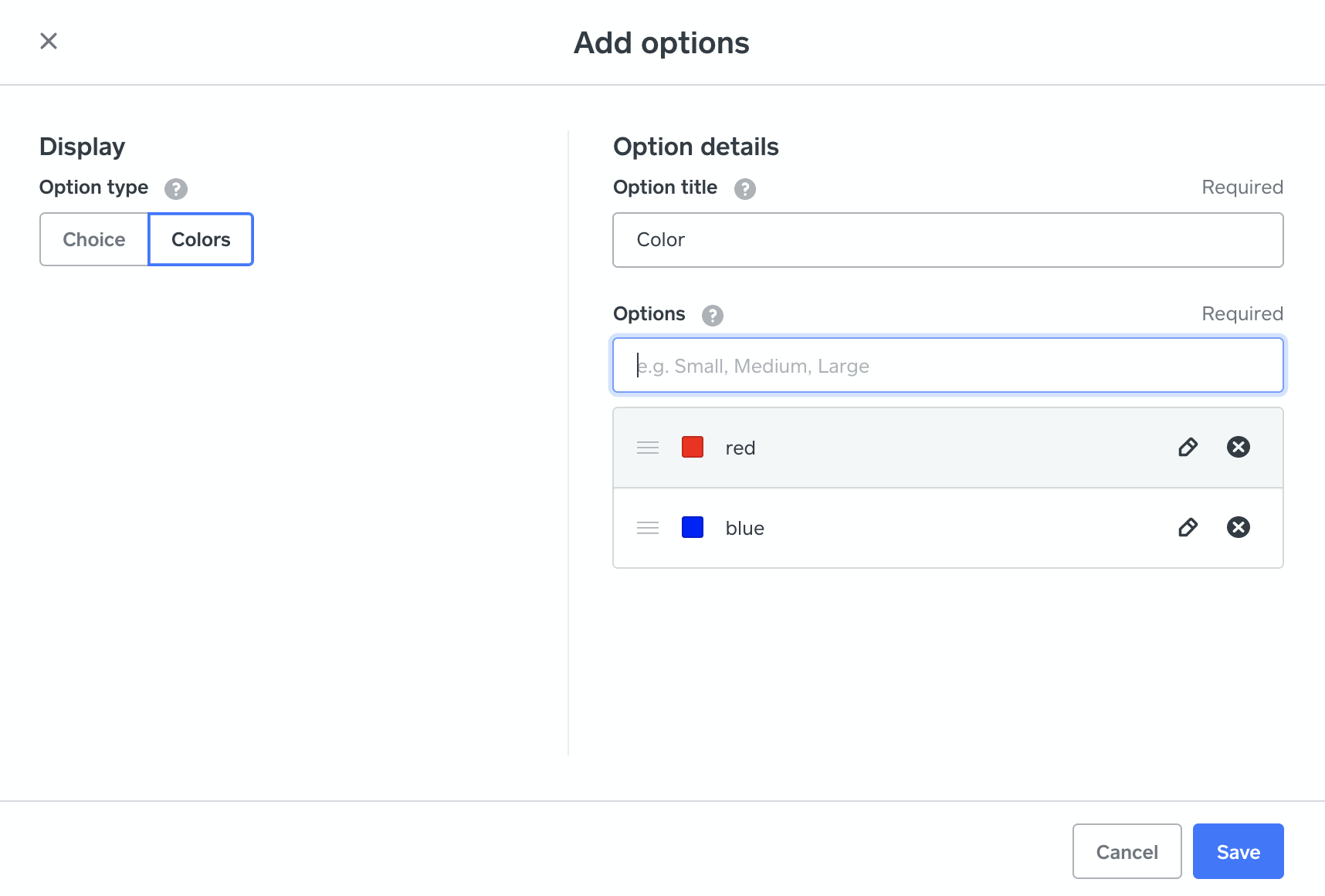The image size is (1325, 896).
Task: Open the Option type help tooltip
Action: click(x=175, y=188)
